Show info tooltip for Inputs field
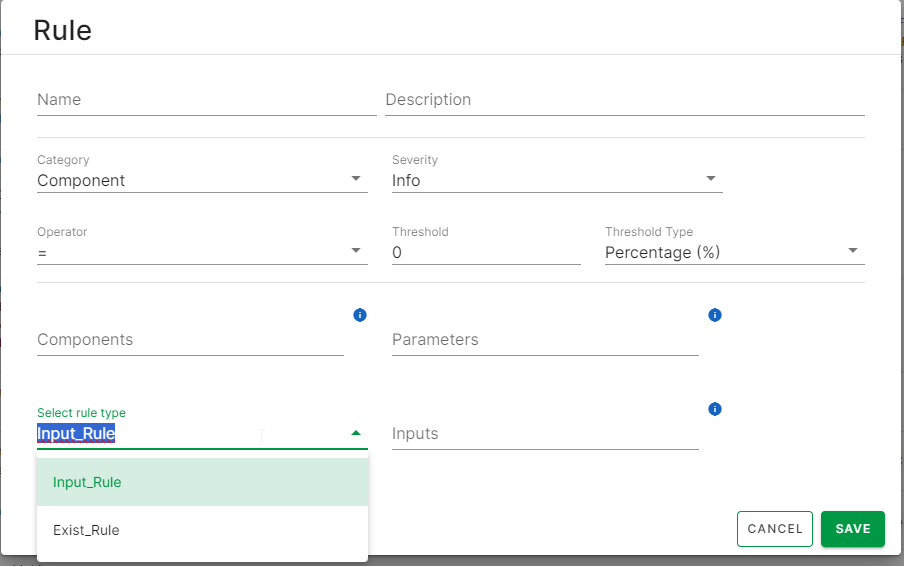 (x=715, y=409)
